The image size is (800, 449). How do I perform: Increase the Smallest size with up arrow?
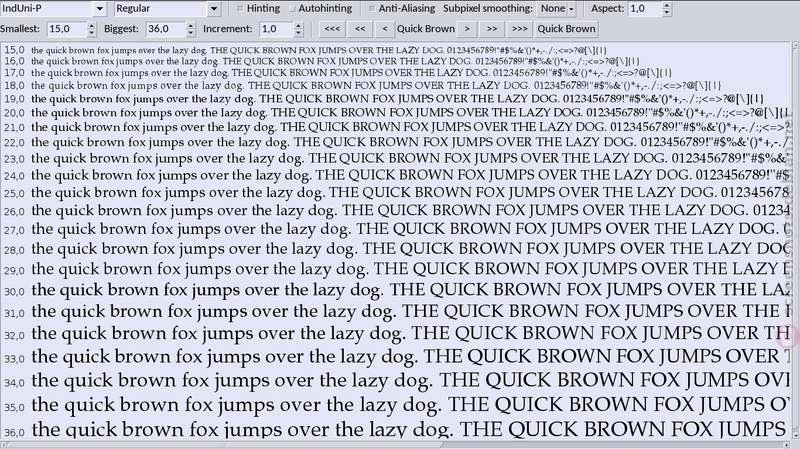coord(92,26)
